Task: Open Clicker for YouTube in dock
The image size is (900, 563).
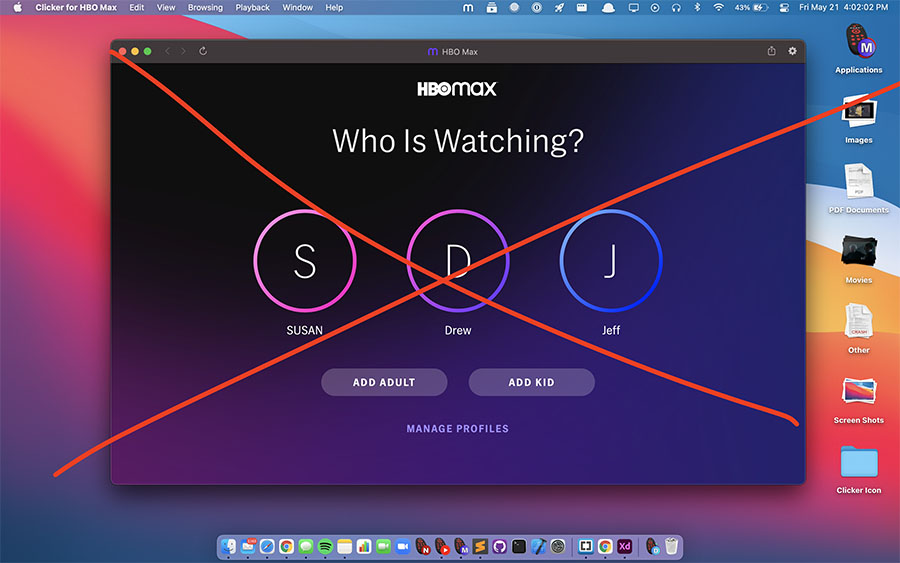Action: (441, 546)
